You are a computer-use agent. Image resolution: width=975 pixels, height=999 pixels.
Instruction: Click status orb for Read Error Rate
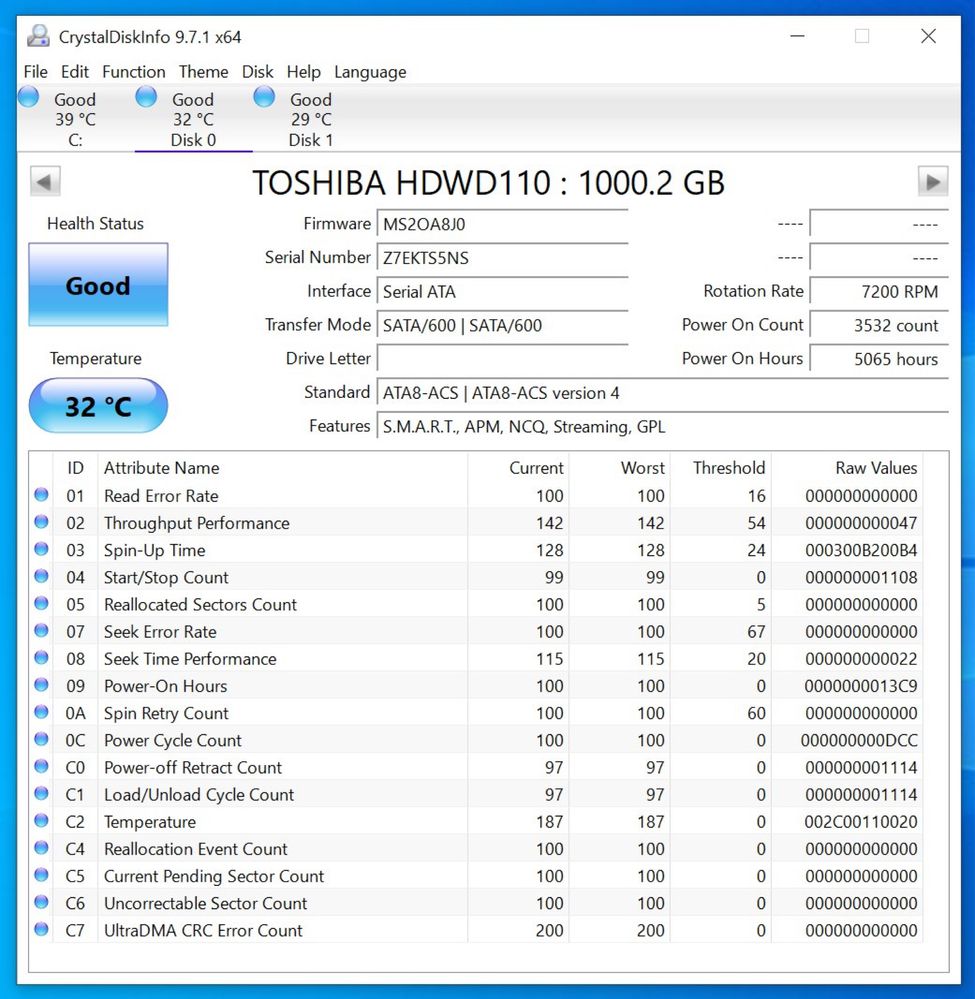tap(41, 494)
